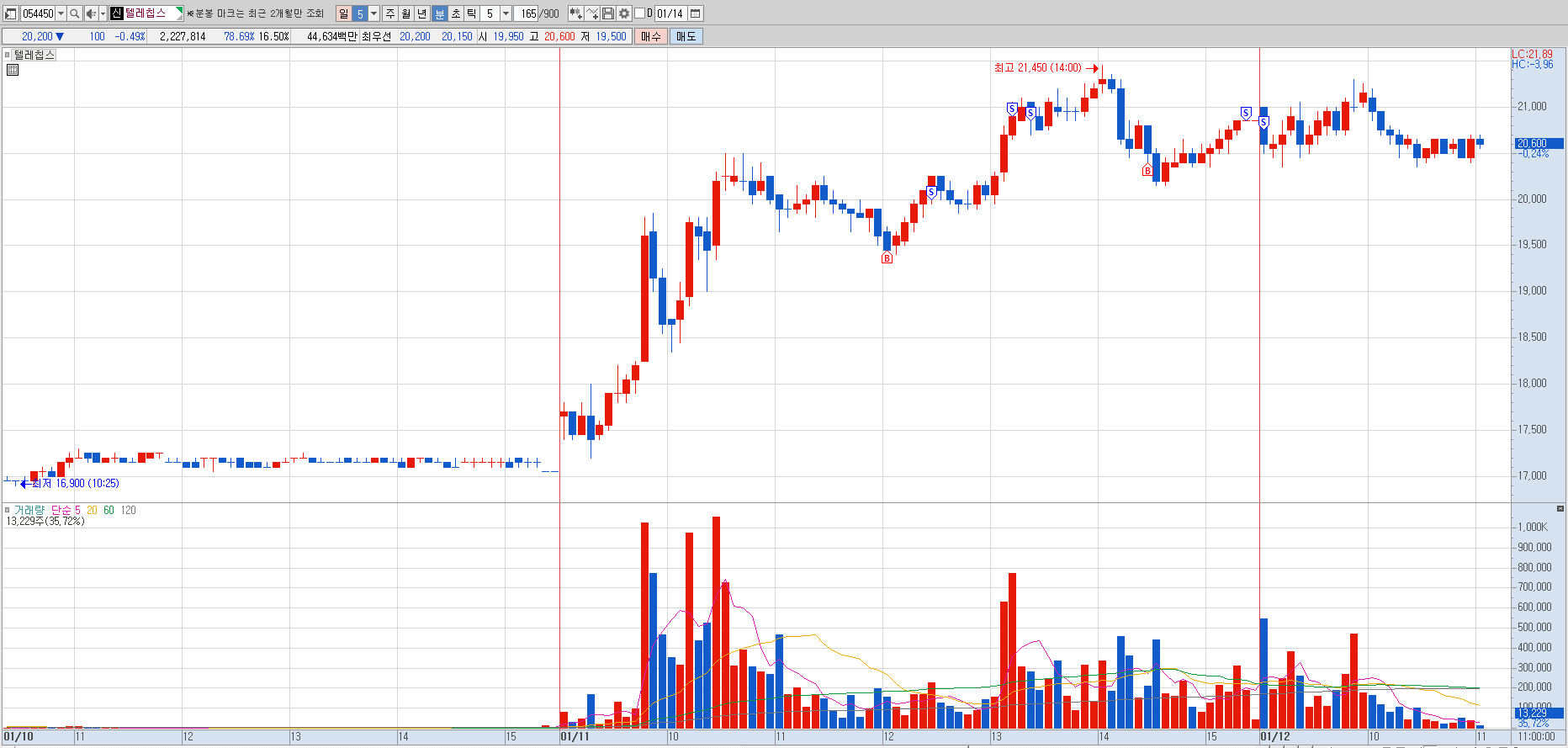The width and height of the screenshot is (1568, 748).
Task: Switch to 년 (yearly) chart period
Action: tap(422, 13)
